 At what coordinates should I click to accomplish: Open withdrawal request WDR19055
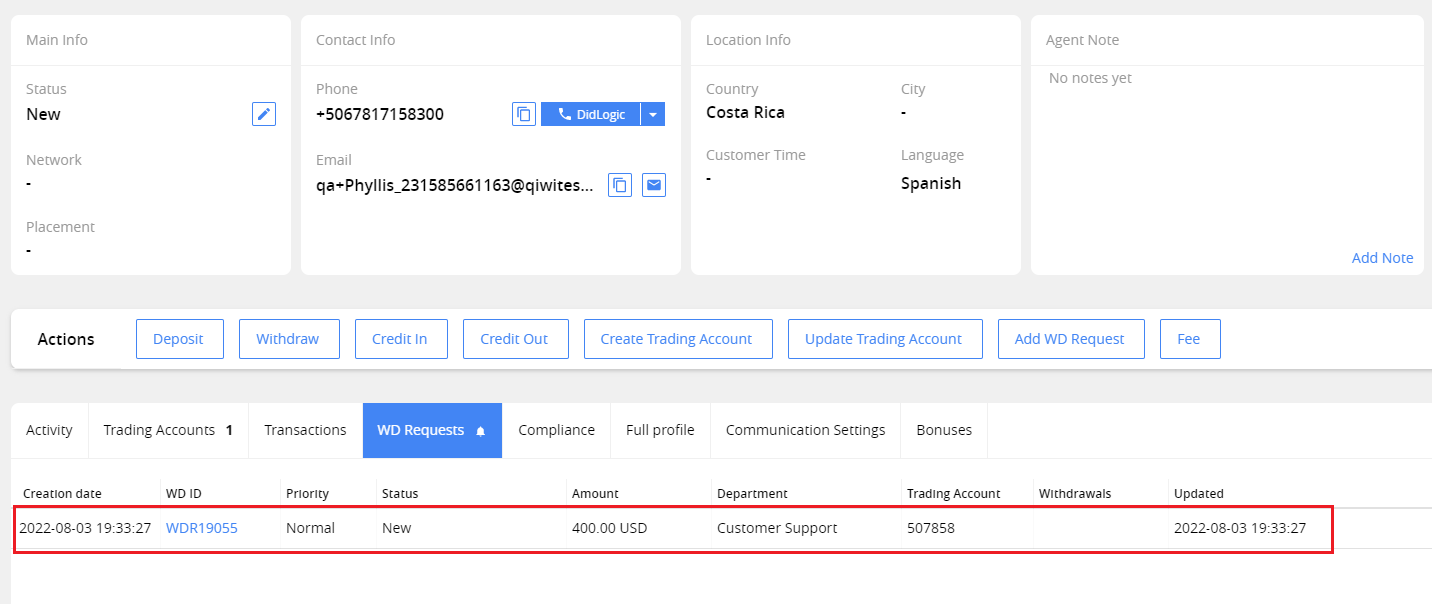201,527
